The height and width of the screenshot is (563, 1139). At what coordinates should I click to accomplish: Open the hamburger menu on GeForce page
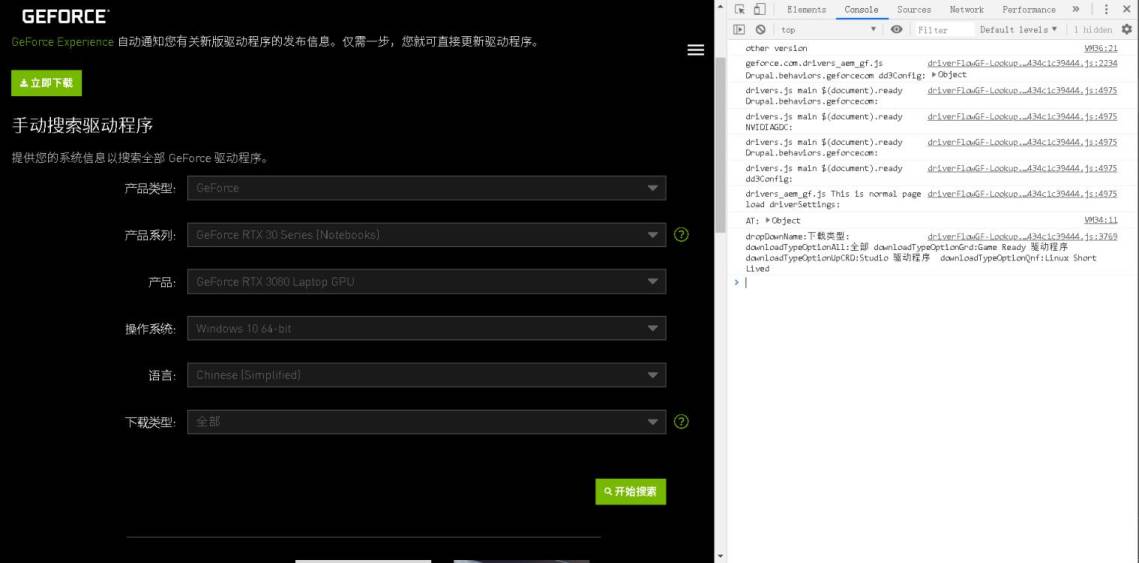(x=695, y=49)
